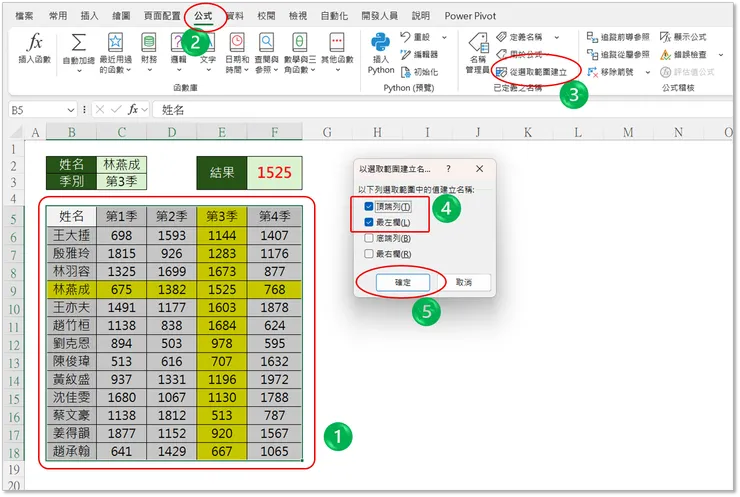Close the Create Names dialog

point(479,168)
